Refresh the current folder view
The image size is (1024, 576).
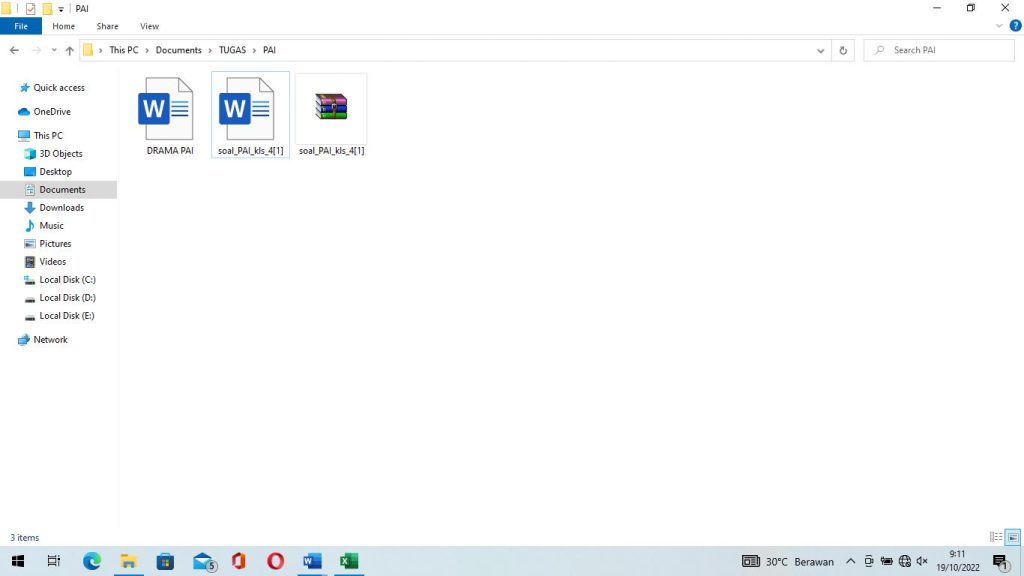tap(843, 50)
